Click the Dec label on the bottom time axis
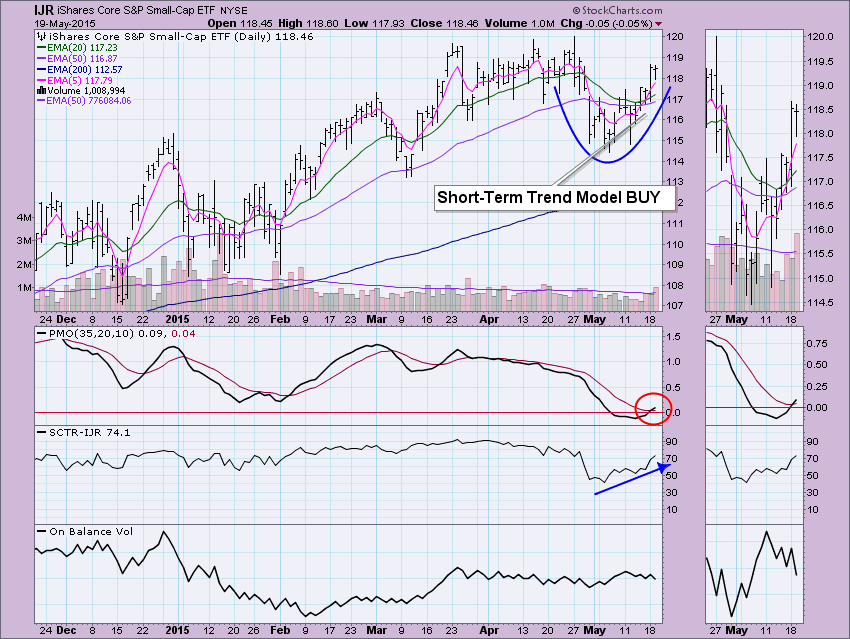 click(66, 630)
